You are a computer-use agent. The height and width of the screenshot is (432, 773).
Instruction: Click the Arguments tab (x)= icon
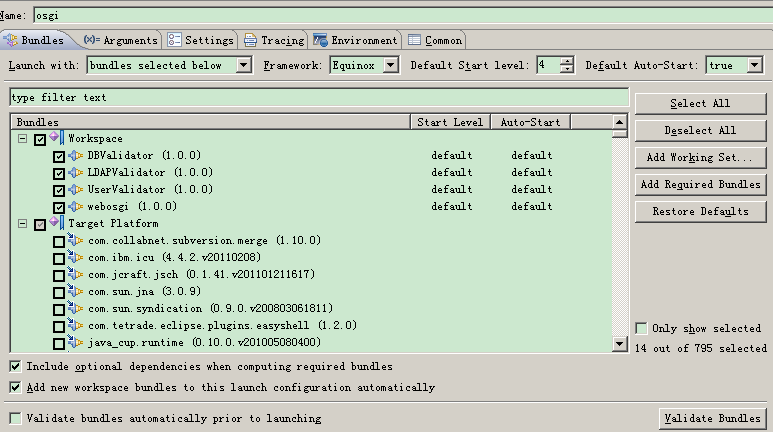coord(92,40)
